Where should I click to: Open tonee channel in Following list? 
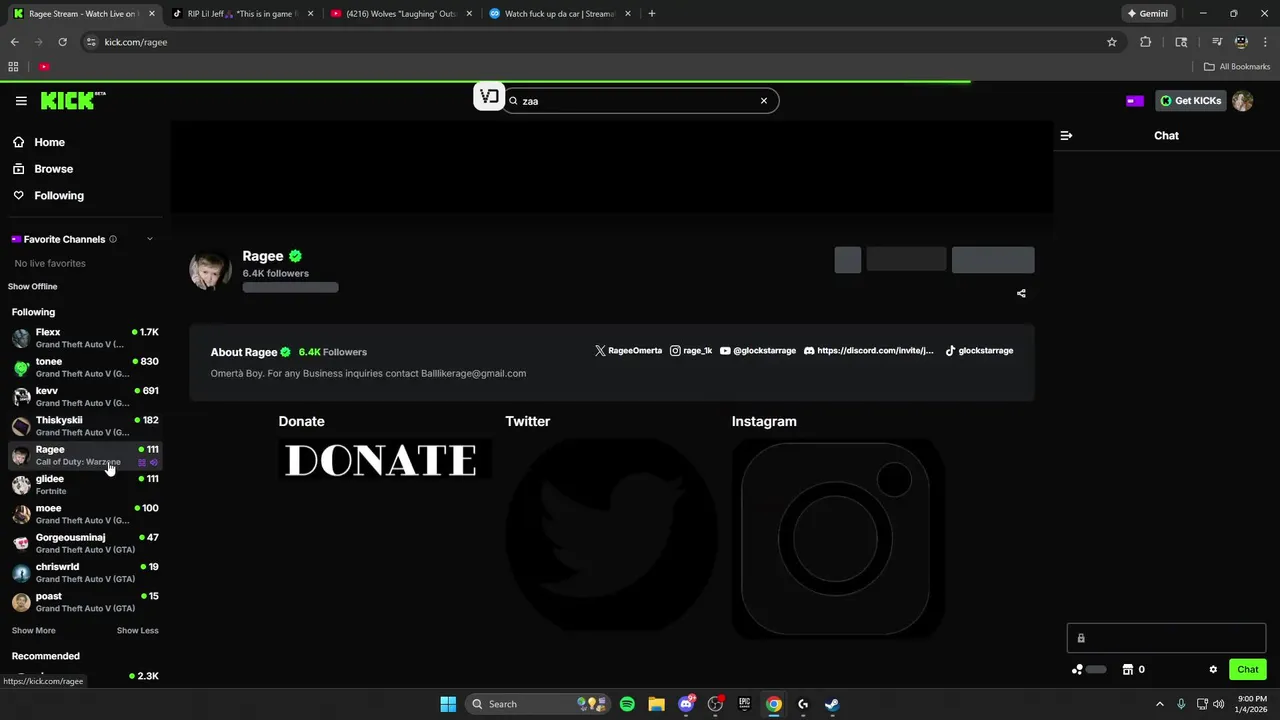tap(84, 367)
